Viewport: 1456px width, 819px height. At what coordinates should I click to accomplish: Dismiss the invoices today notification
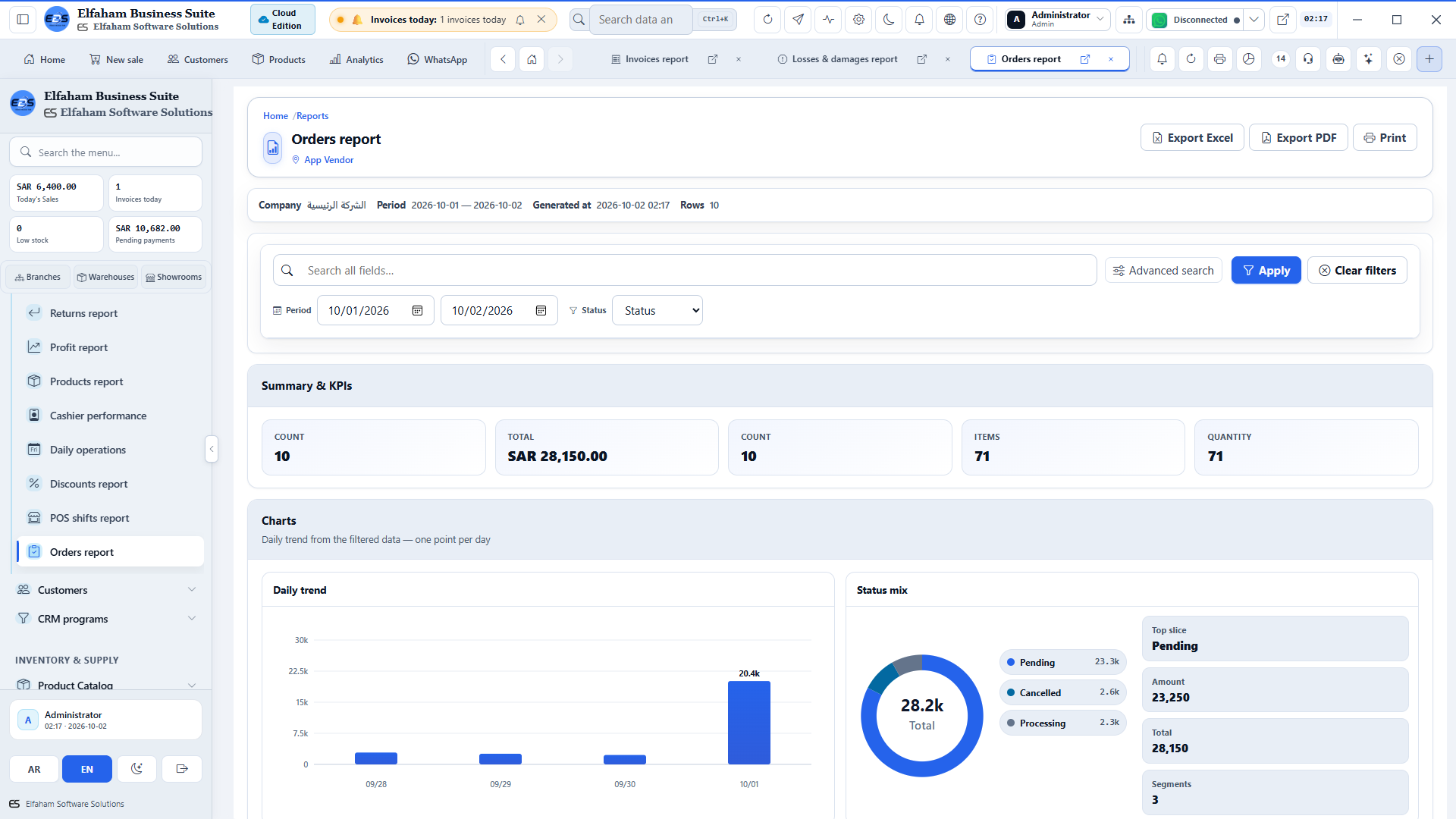coord(541,20)
